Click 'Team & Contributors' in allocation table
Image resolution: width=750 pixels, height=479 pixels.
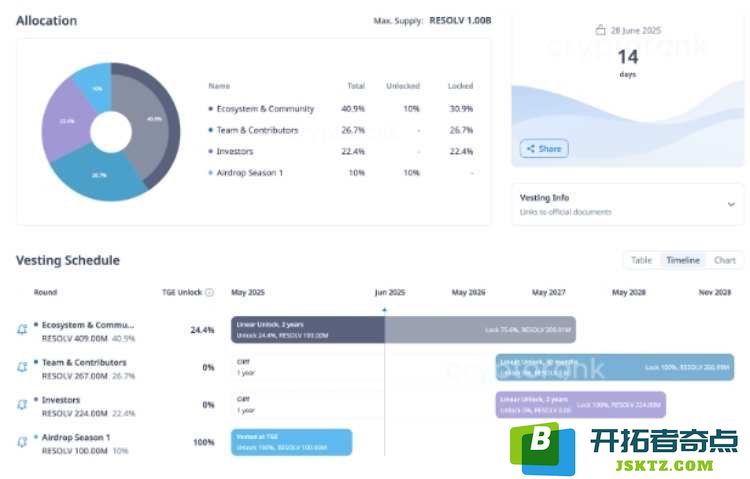(257, 130)
